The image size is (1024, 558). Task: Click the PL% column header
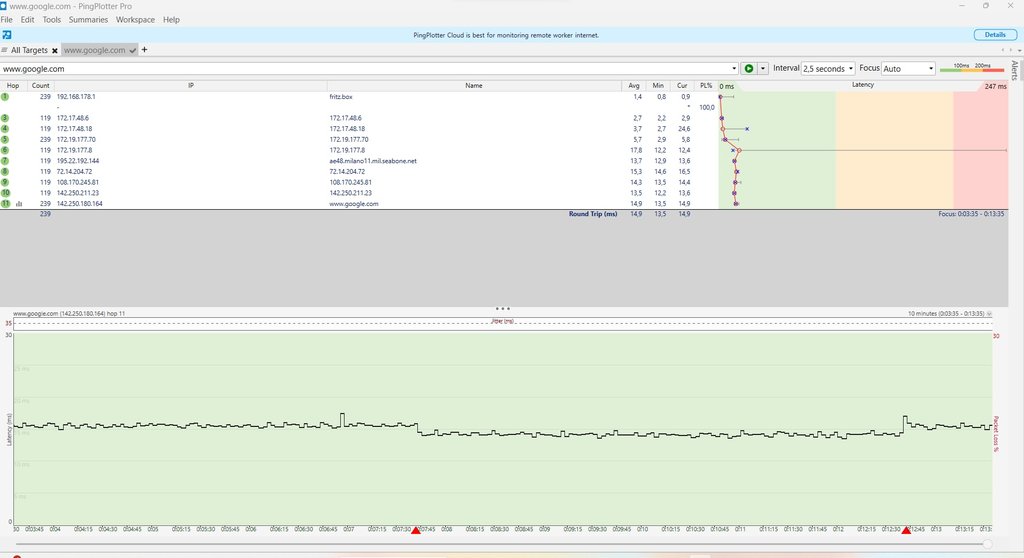[x=706, y=86]
